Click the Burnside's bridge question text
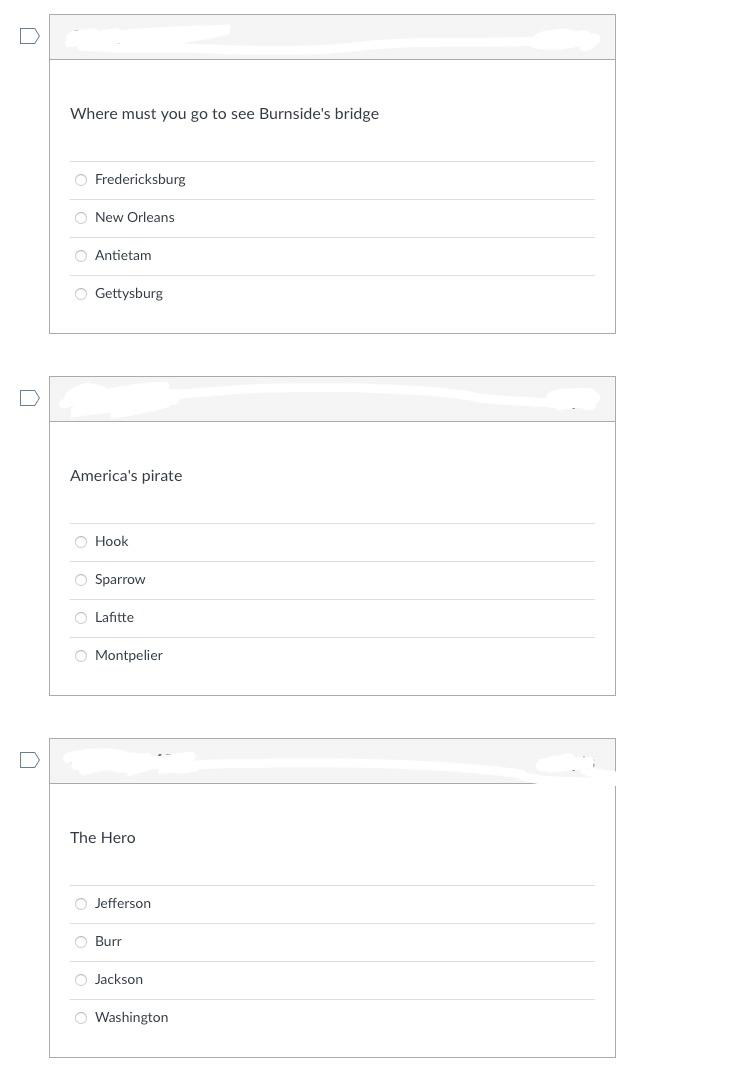The width and height of the screenshot is (739, 1075). pyautogui.click(x=224, y=114)
